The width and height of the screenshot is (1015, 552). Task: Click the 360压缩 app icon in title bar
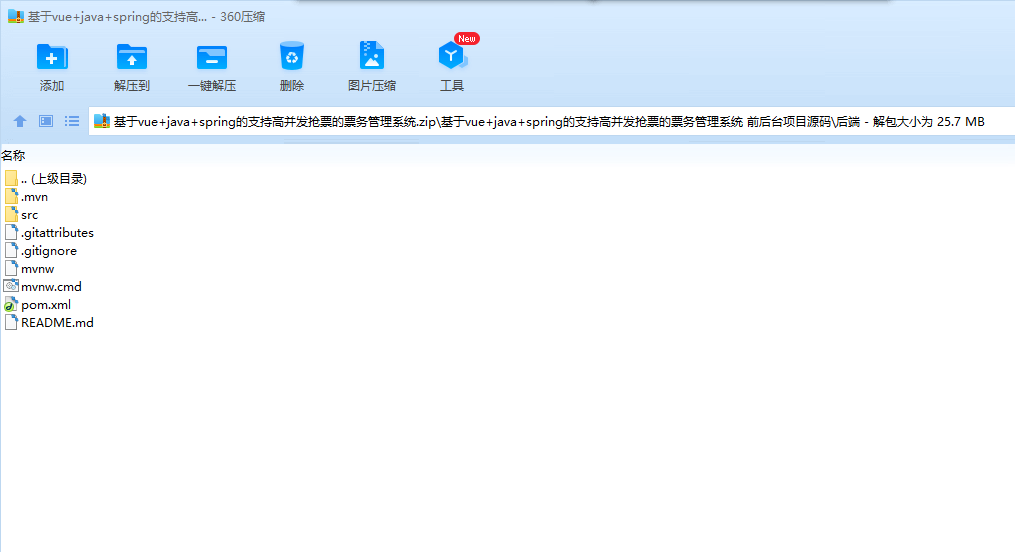[16, 16]
